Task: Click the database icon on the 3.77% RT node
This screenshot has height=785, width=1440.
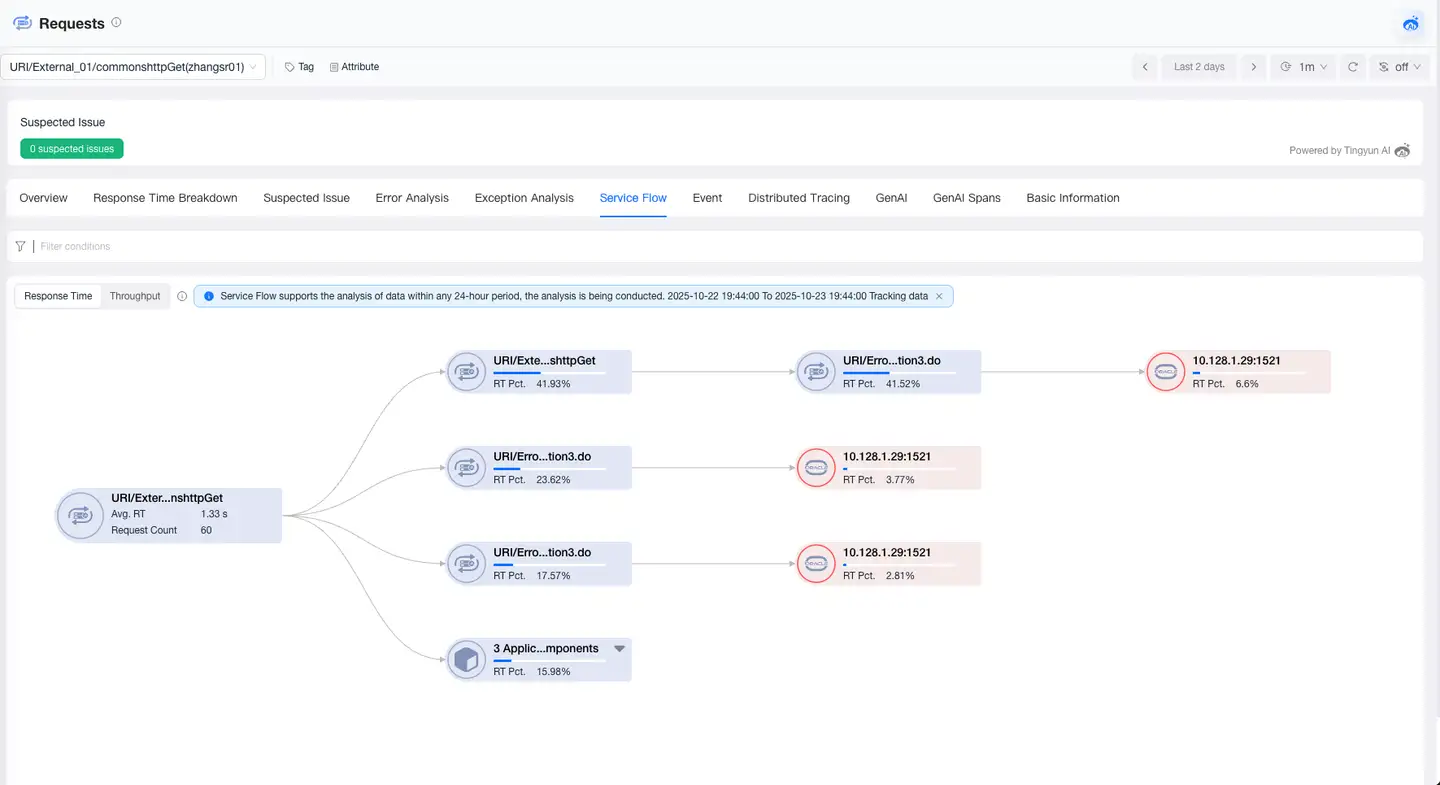Action: [x=816, y=467]
